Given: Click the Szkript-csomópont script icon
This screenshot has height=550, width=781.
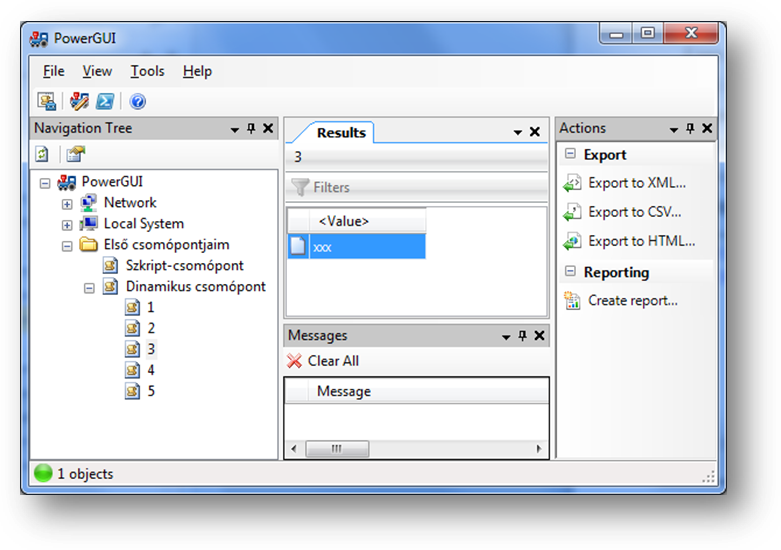Looking at the screenshot, I should tap(111, 266).
